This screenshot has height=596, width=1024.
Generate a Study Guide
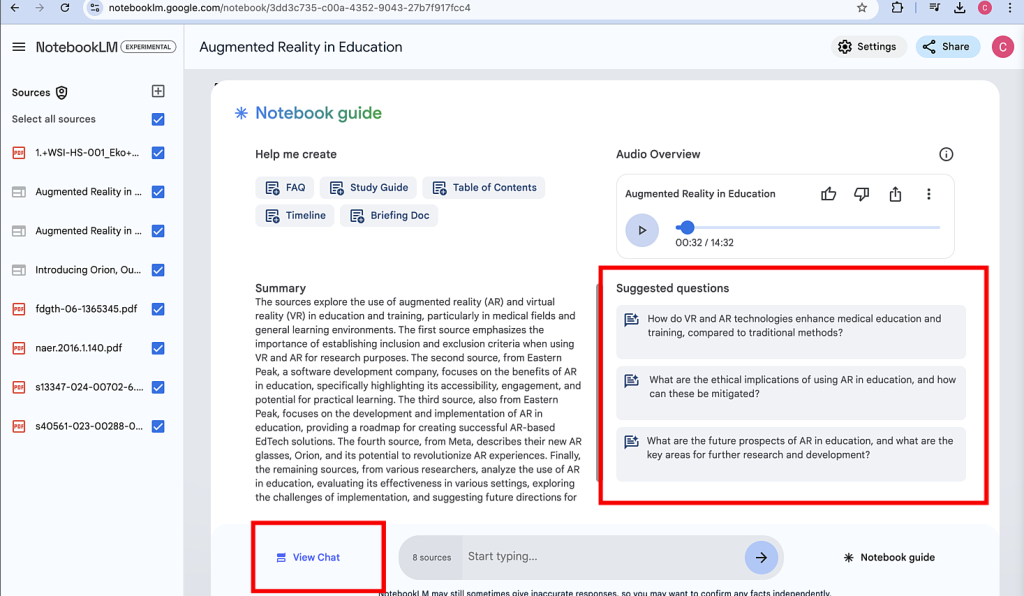pyautogui.click(x=369, y=187)
